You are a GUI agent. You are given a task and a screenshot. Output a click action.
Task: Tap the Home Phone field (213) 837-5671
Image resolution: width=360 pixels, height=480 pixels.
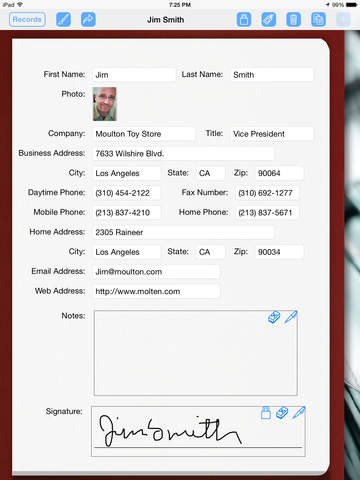coord(267,212)
